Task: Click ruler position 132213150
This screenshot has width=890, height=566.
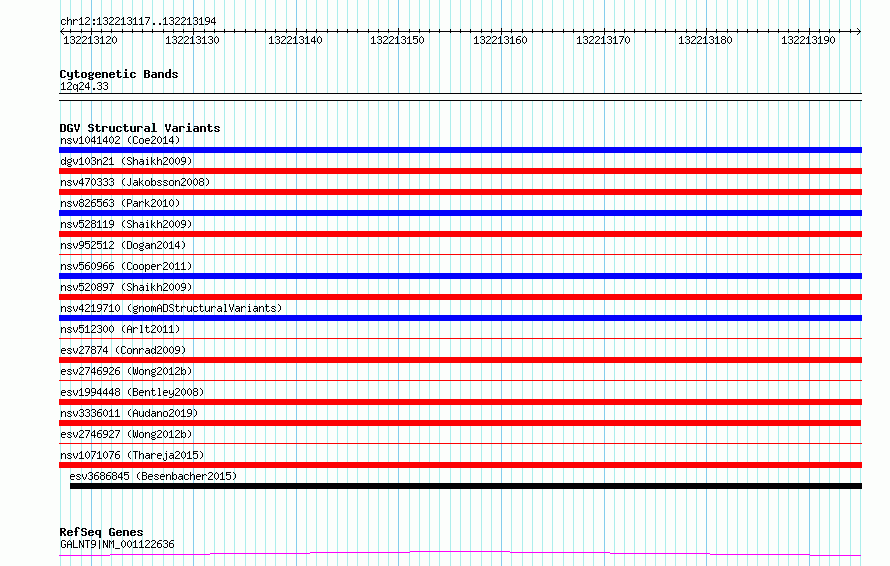Action: coord(397,40)
